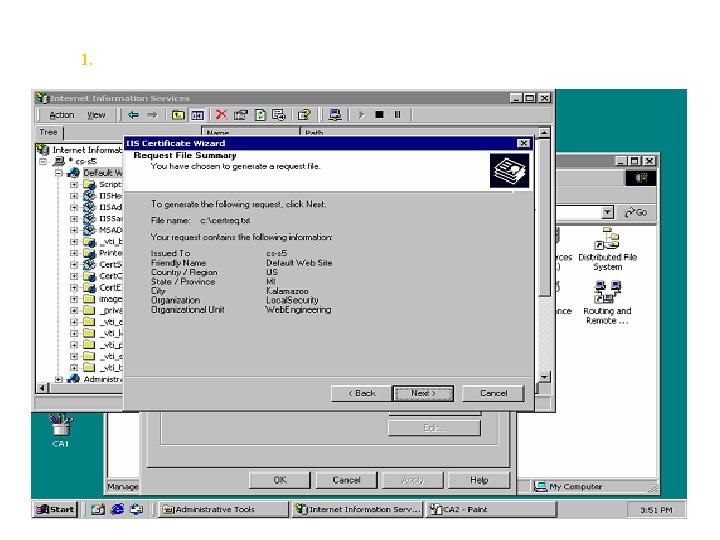Switch to the Tree tab
Screen dimensions: 720x540
coord(49,132)
